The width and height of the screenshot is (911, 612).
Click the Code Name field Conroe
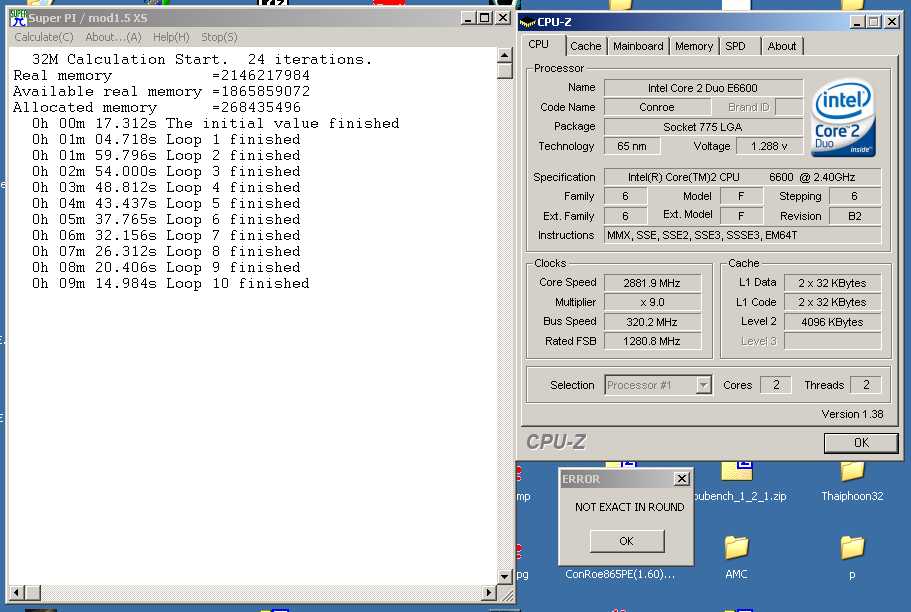[657, 107]
